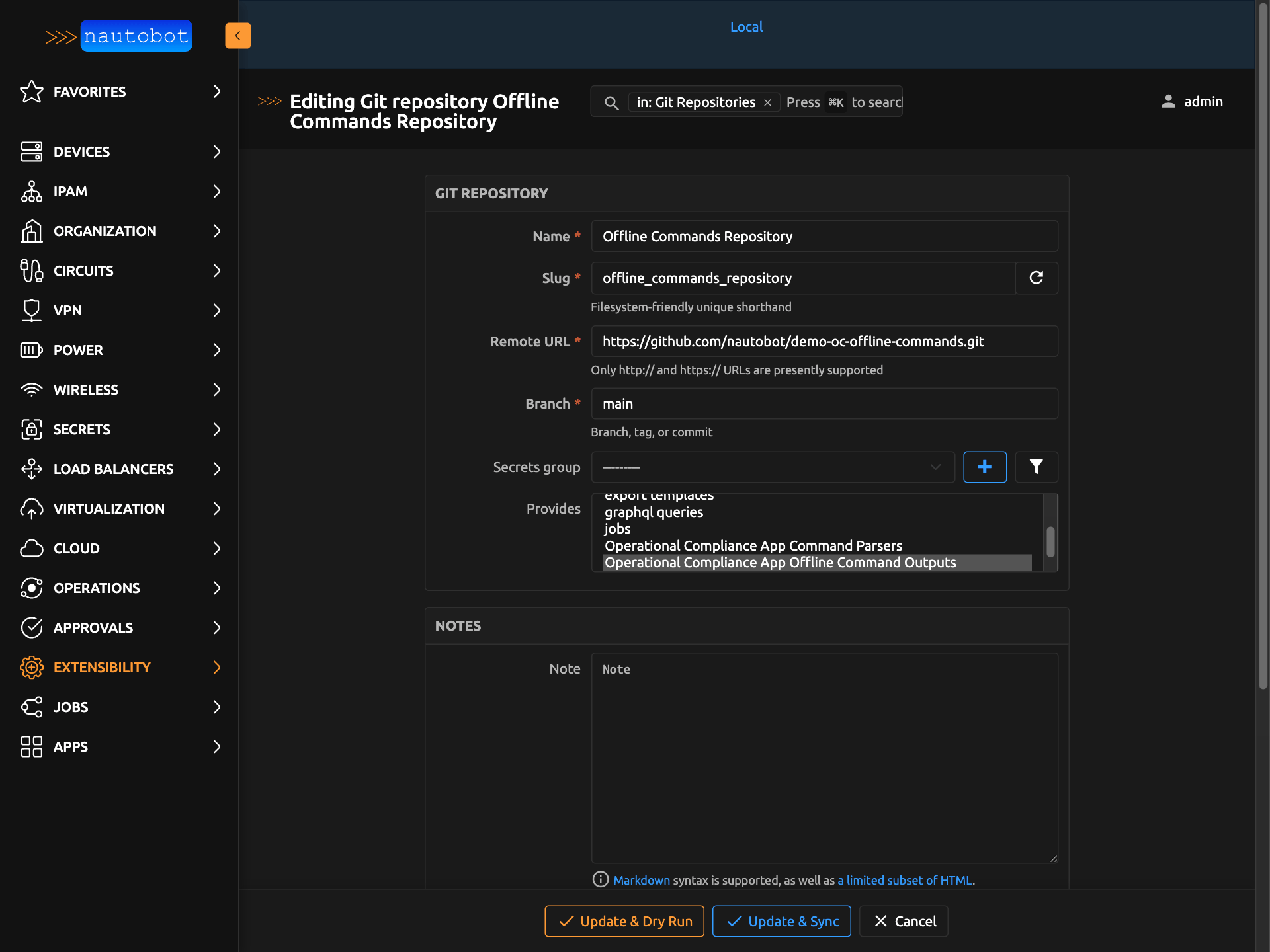This screenshot has width=1270, height=952.
Task: Click the Wireless wifi icon
Action: 32,389
